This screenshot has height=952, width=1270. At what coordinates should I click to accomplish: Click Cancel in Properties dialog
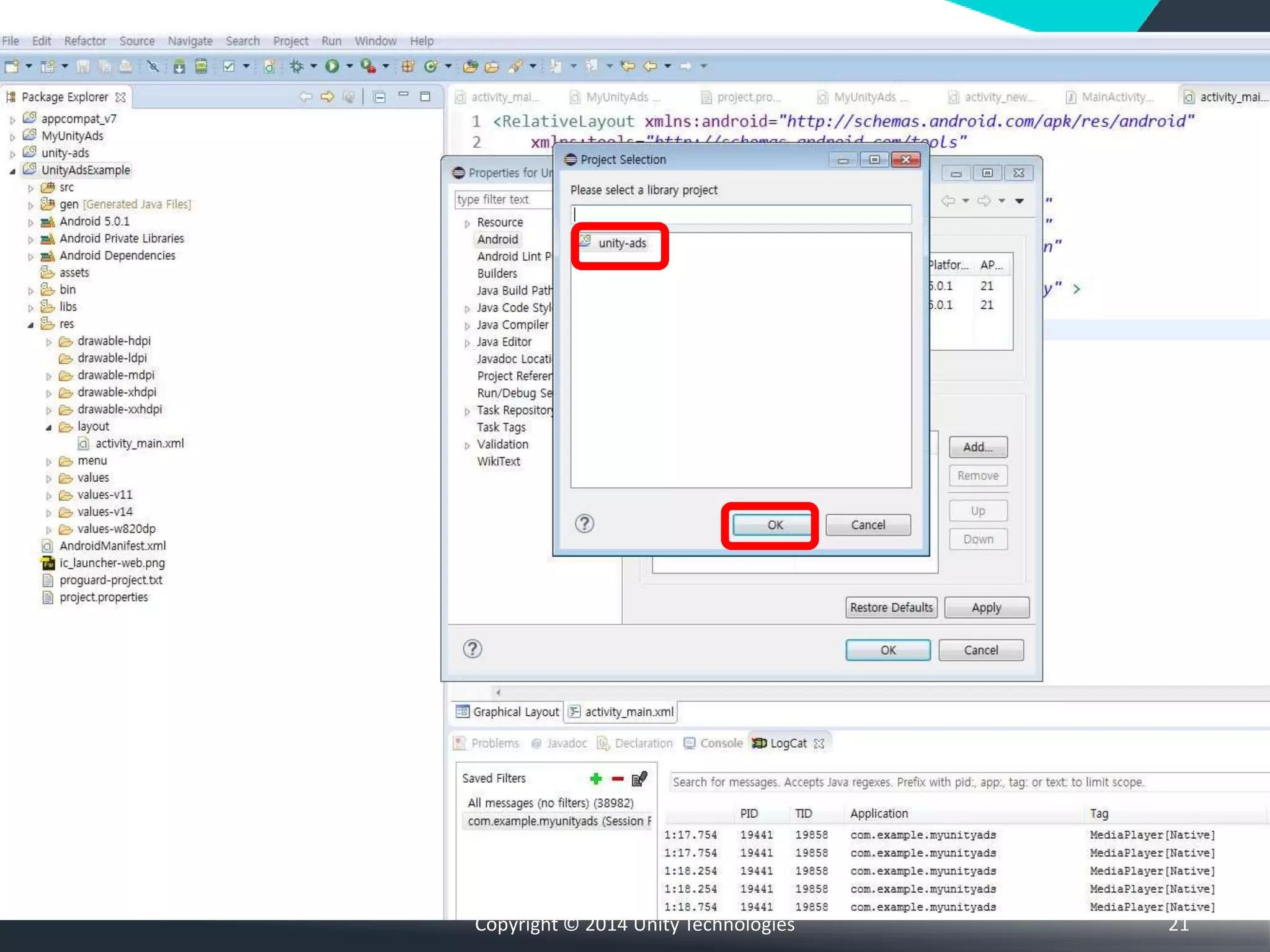coord(980,650)
